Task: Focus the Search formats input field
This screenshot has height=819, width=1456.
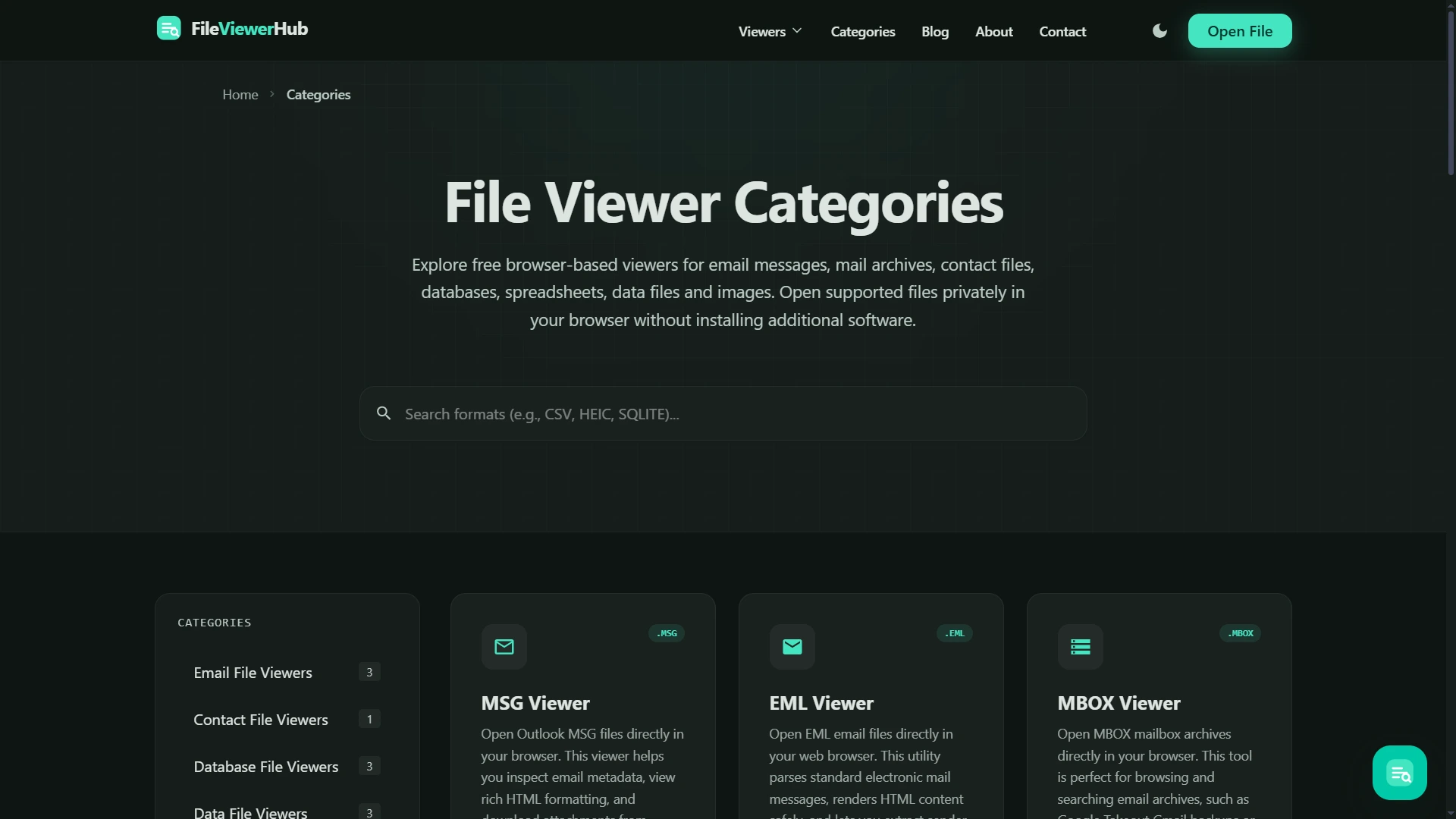Action: tap(723, 413)
